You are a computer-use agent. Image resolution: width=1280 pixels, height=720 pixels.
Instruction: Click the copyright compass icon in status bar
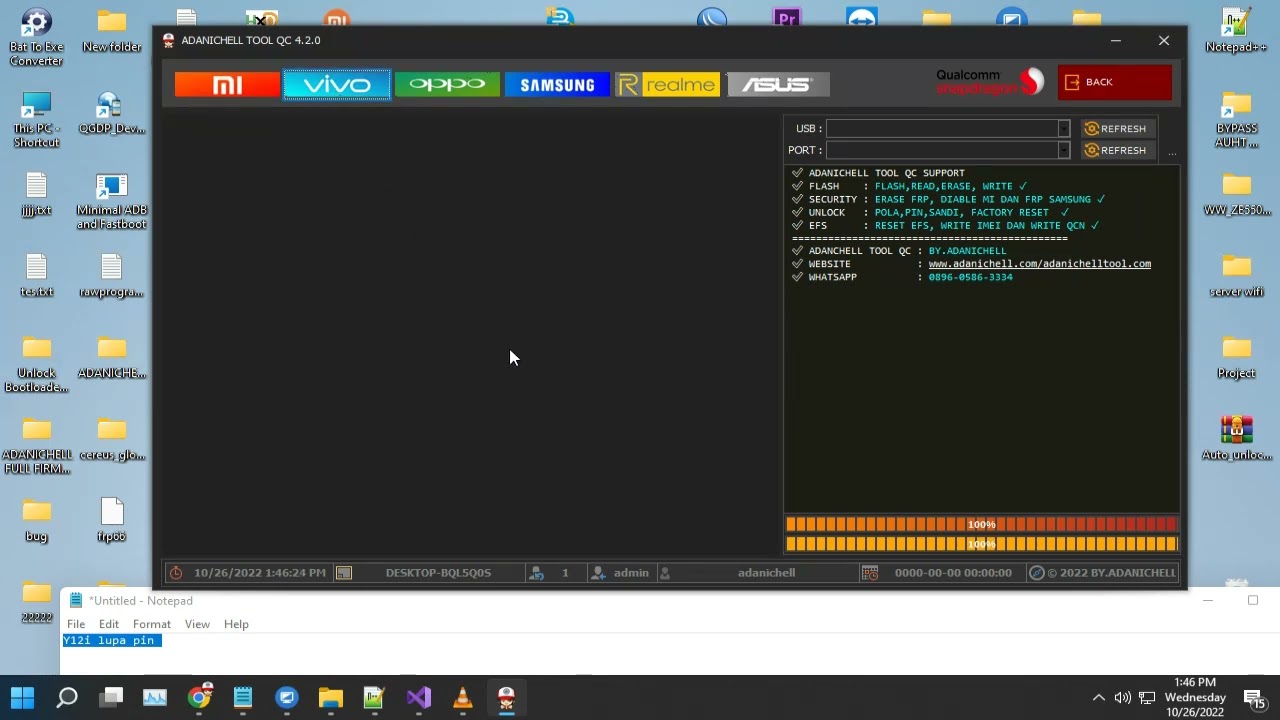tap(1037, 573)
